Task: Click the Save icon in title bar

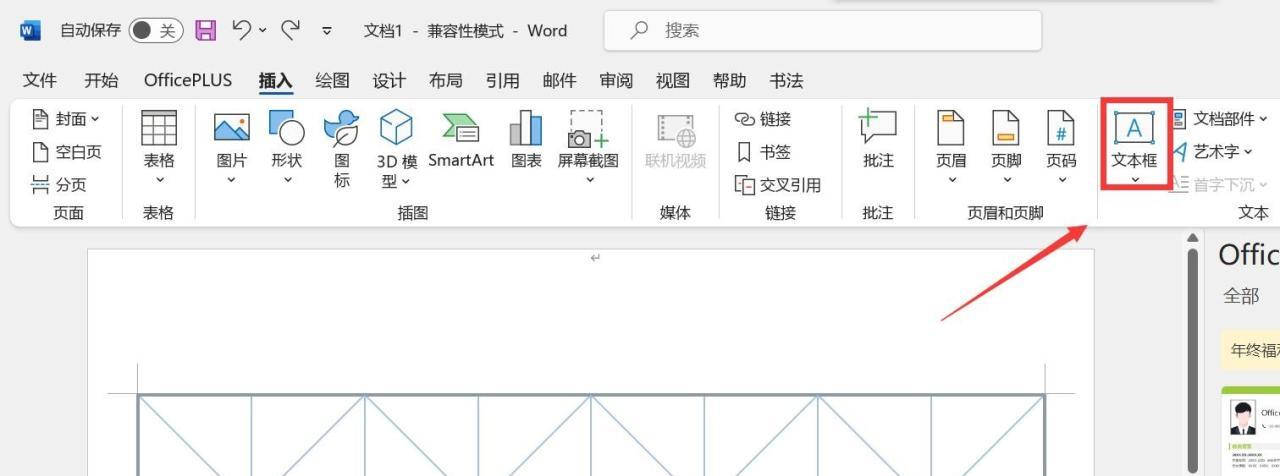Action: pos(205,31)
